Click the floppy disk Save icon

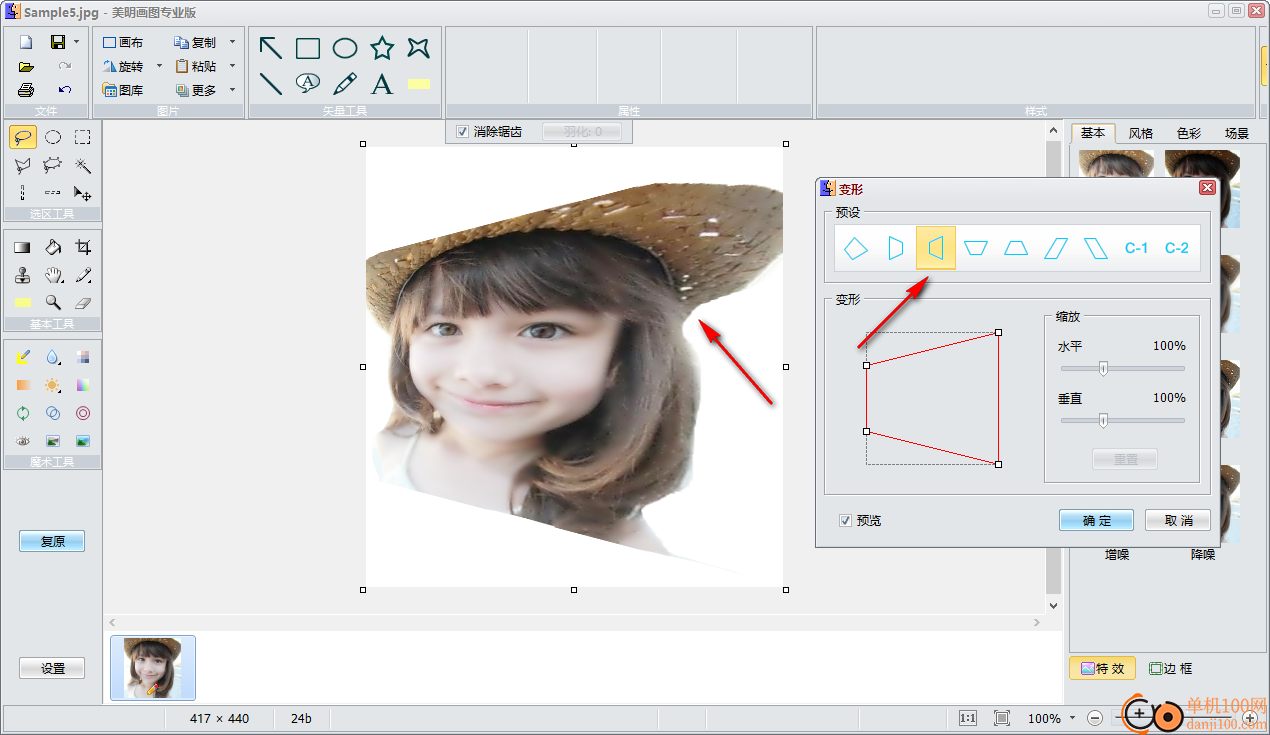(x=58, y=42)
